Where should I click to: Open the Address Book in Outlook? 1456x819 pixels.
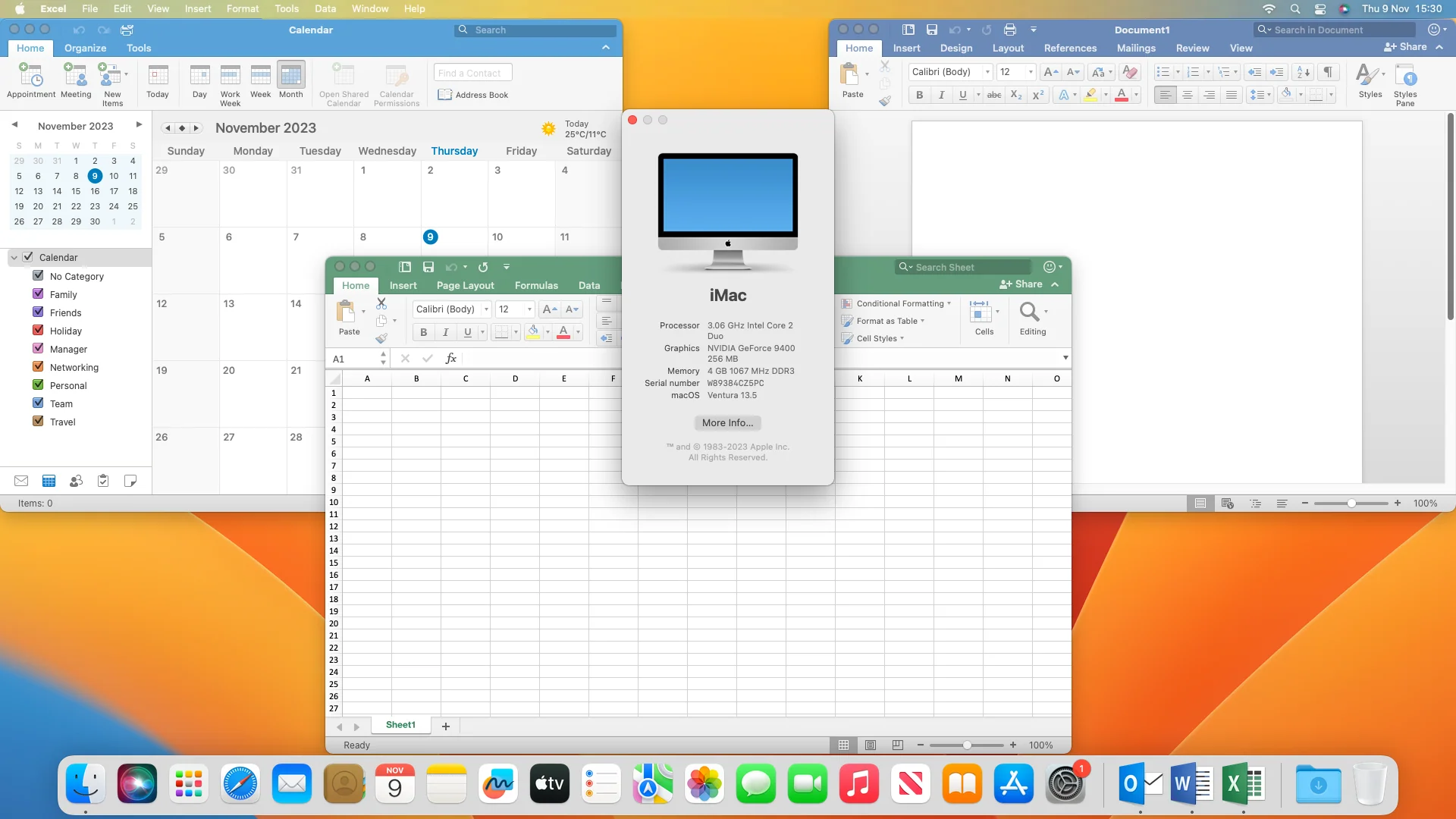473,95
